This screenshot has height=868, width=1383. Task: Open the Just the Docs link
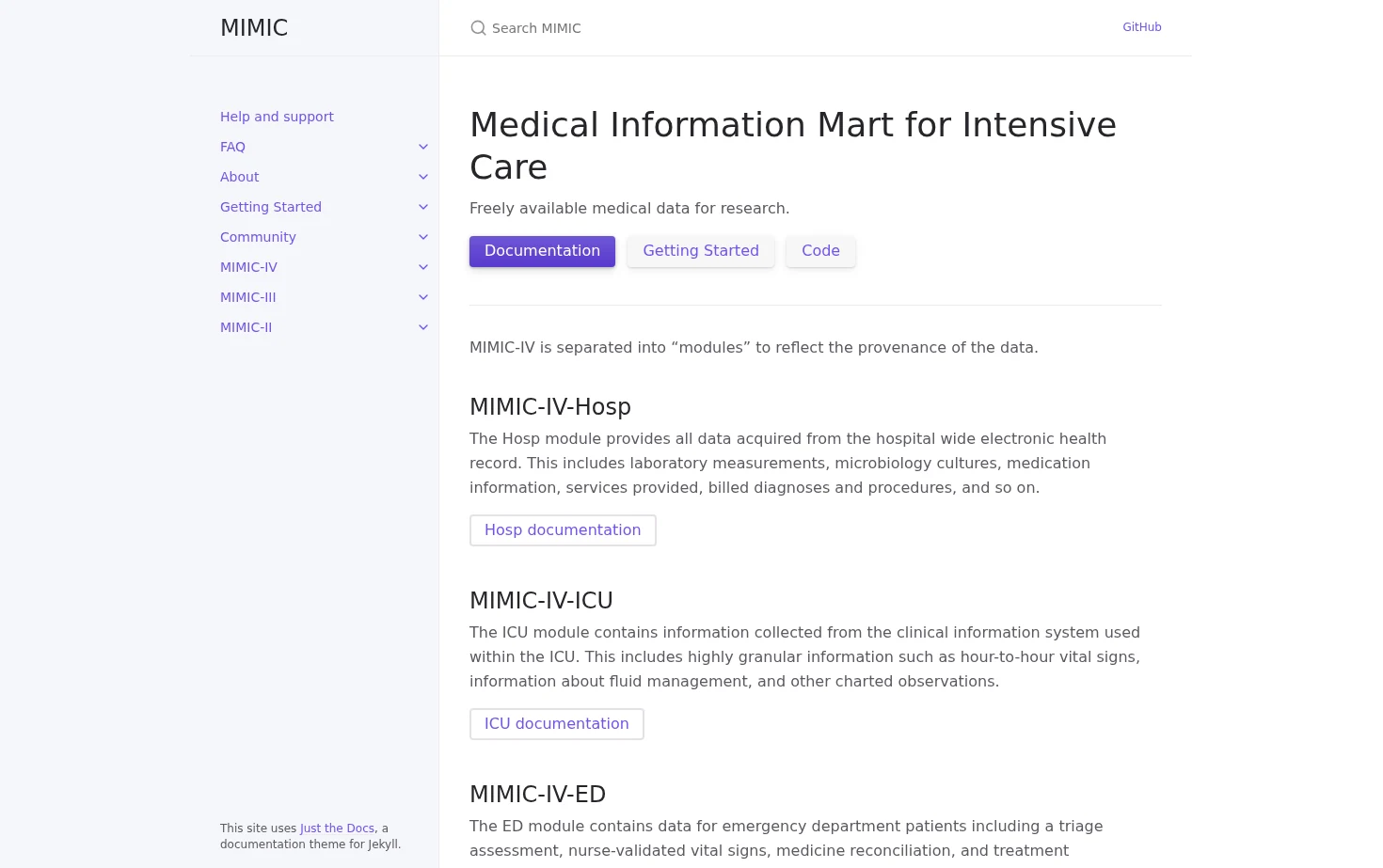337,829
